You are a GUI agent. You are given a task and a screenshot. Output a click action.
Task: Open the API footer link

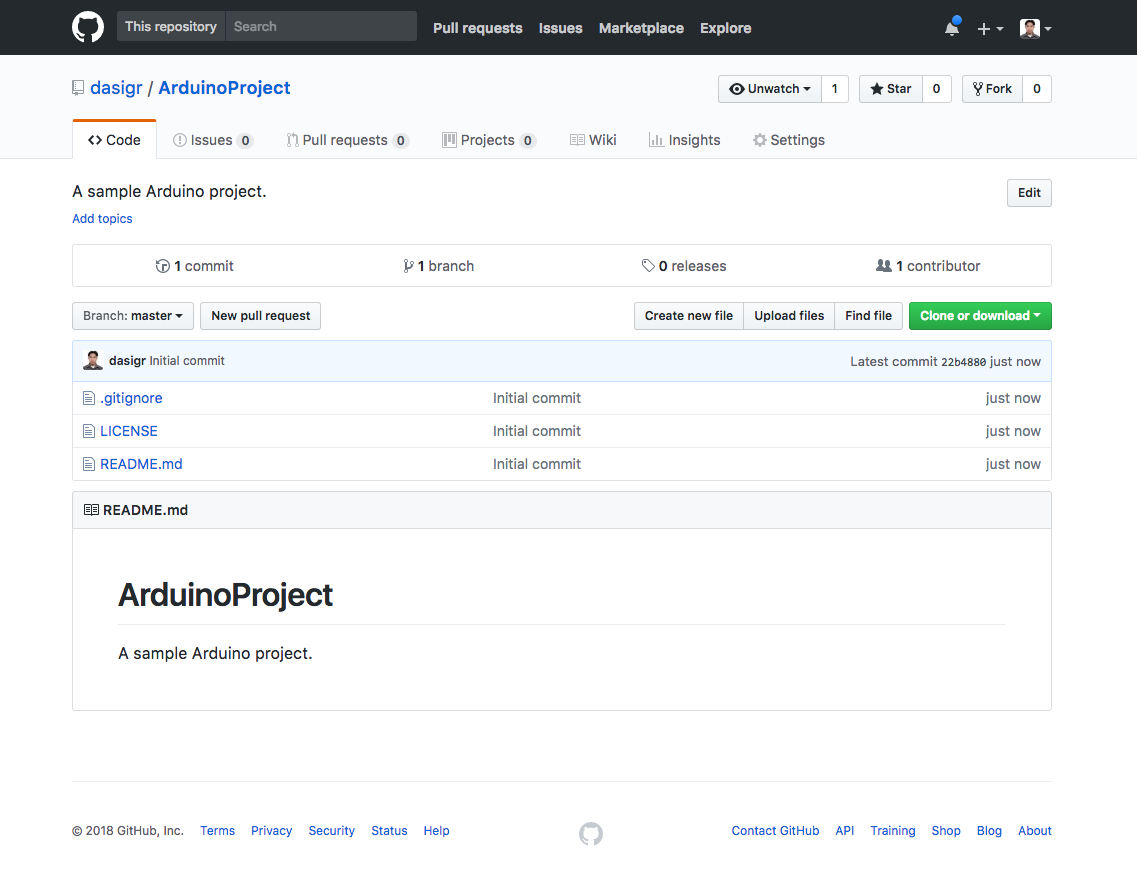[x=845, y=831]
